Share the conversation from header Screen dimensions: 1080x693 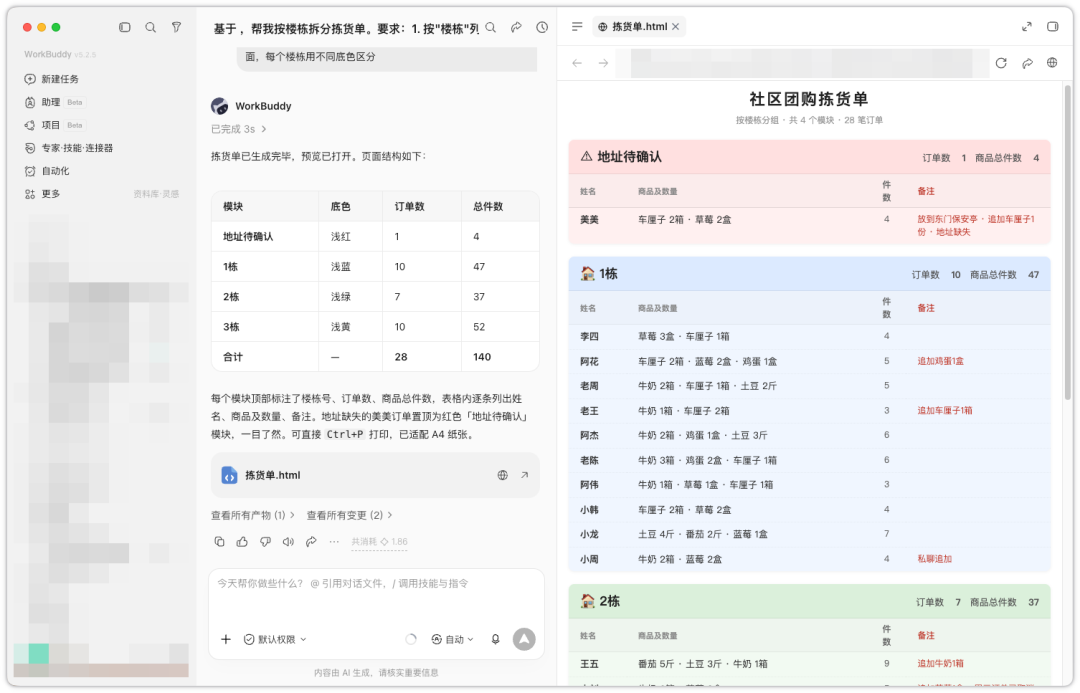(x=516, y=28)
